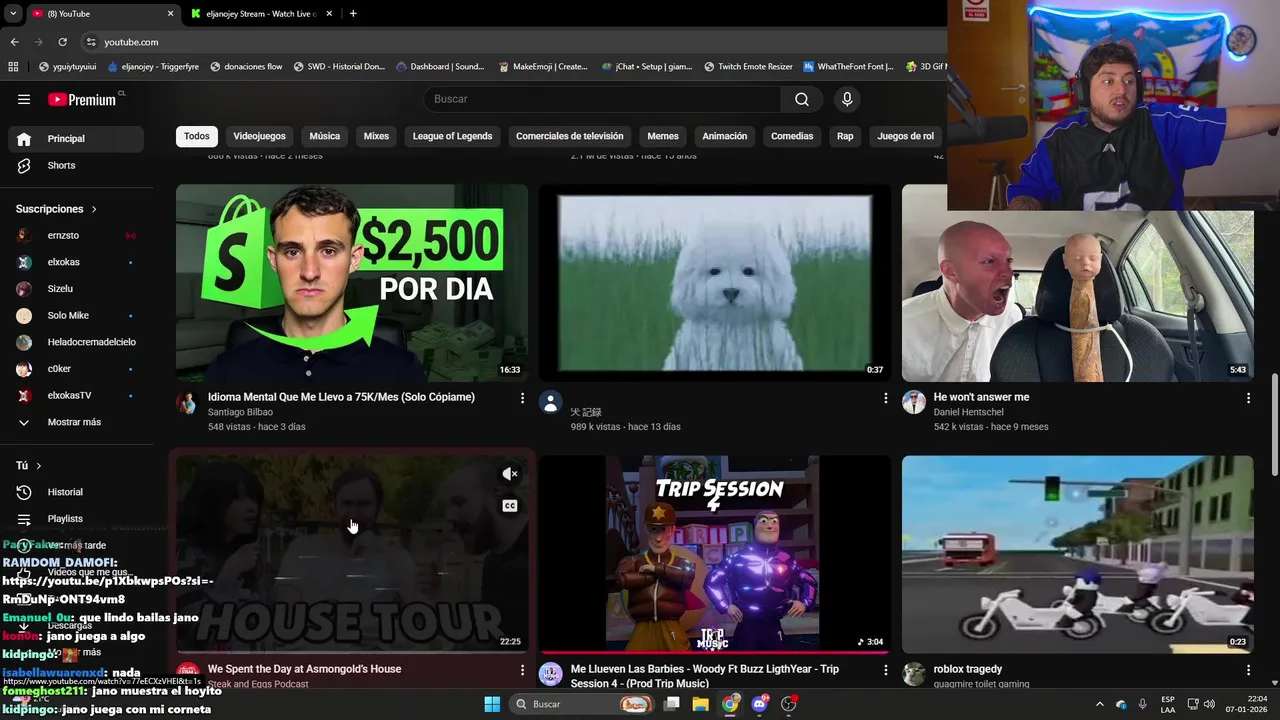1280x720 pixels.
Task: Open Twitch Emote Resizer bookmark
Action: [748, 67]
